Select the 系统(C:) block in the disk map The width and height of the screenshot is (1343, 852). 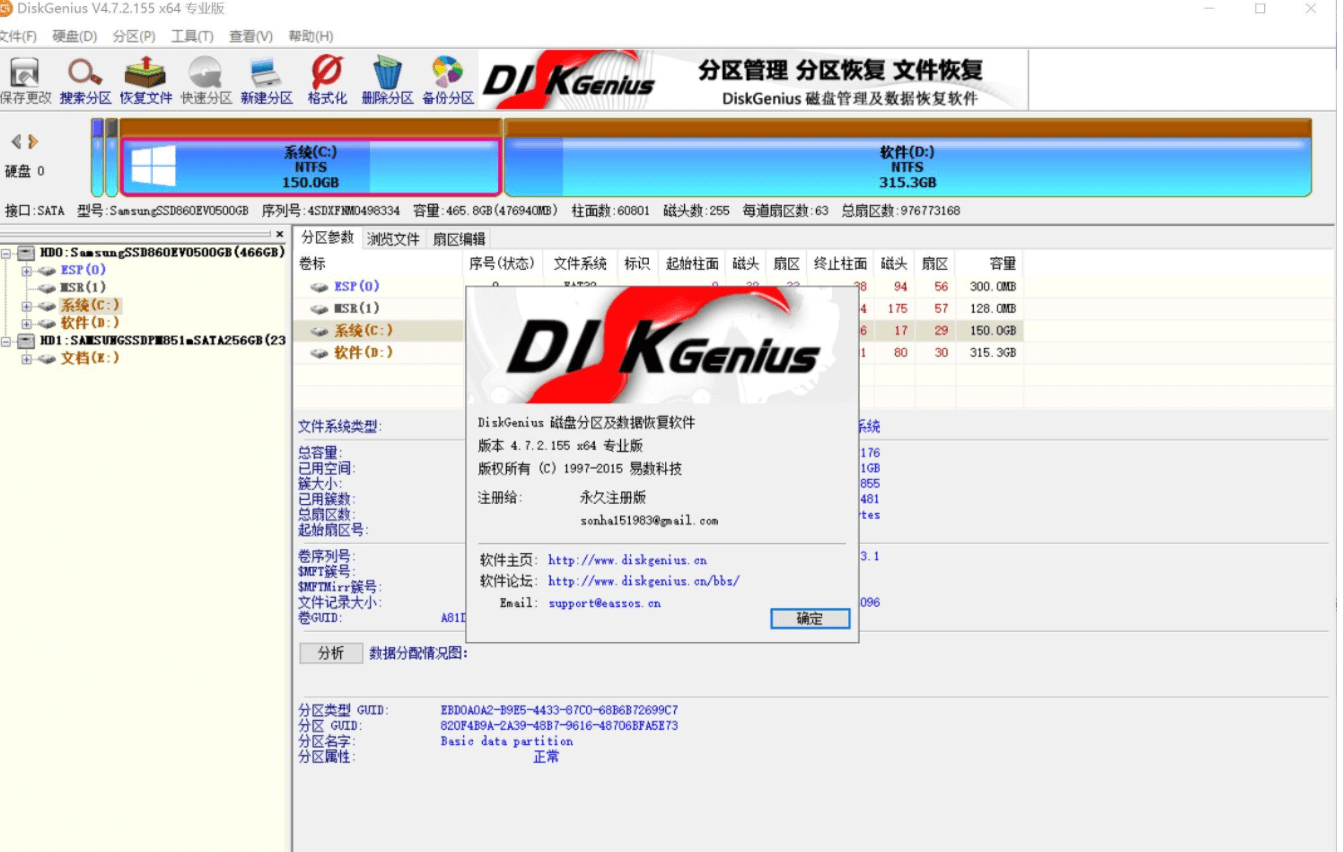point(310,167)
